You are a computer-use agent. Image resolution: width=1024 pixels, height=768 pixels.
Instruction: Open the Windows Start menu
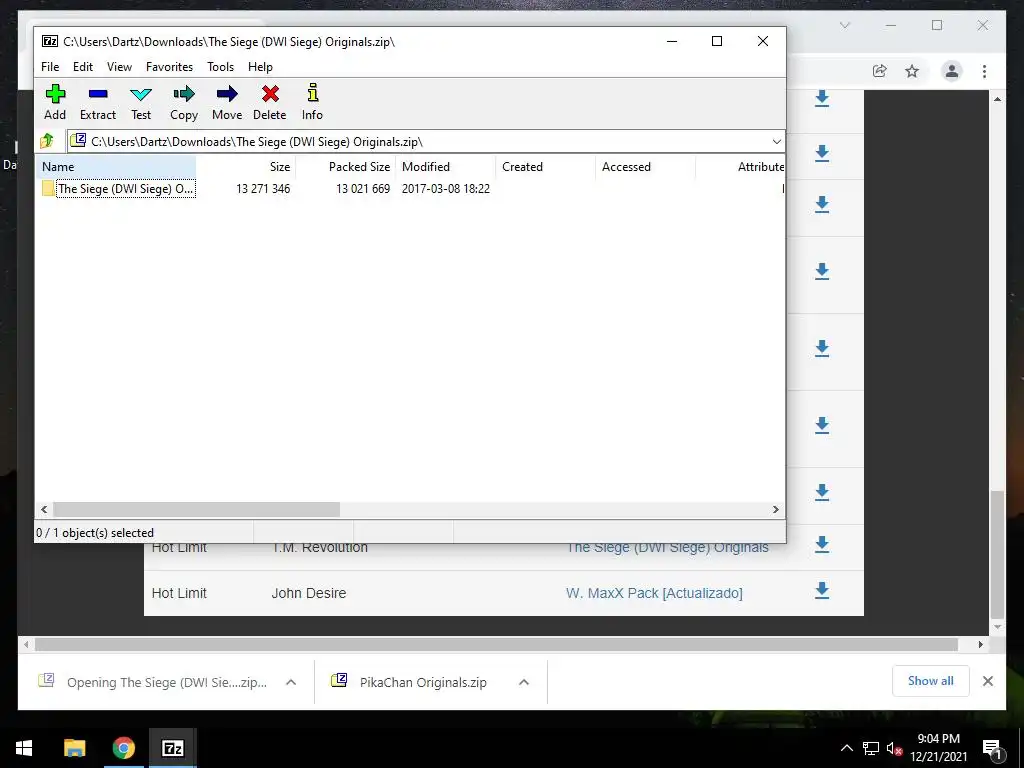point(24,748)
